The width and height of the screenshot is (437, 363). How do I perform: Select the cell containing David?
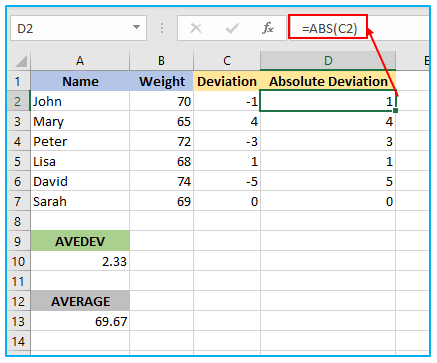(80, 181)
